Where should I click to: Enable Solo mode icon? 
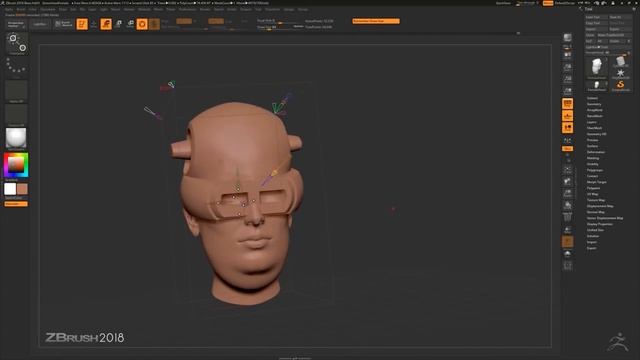(x=567, y=254)
